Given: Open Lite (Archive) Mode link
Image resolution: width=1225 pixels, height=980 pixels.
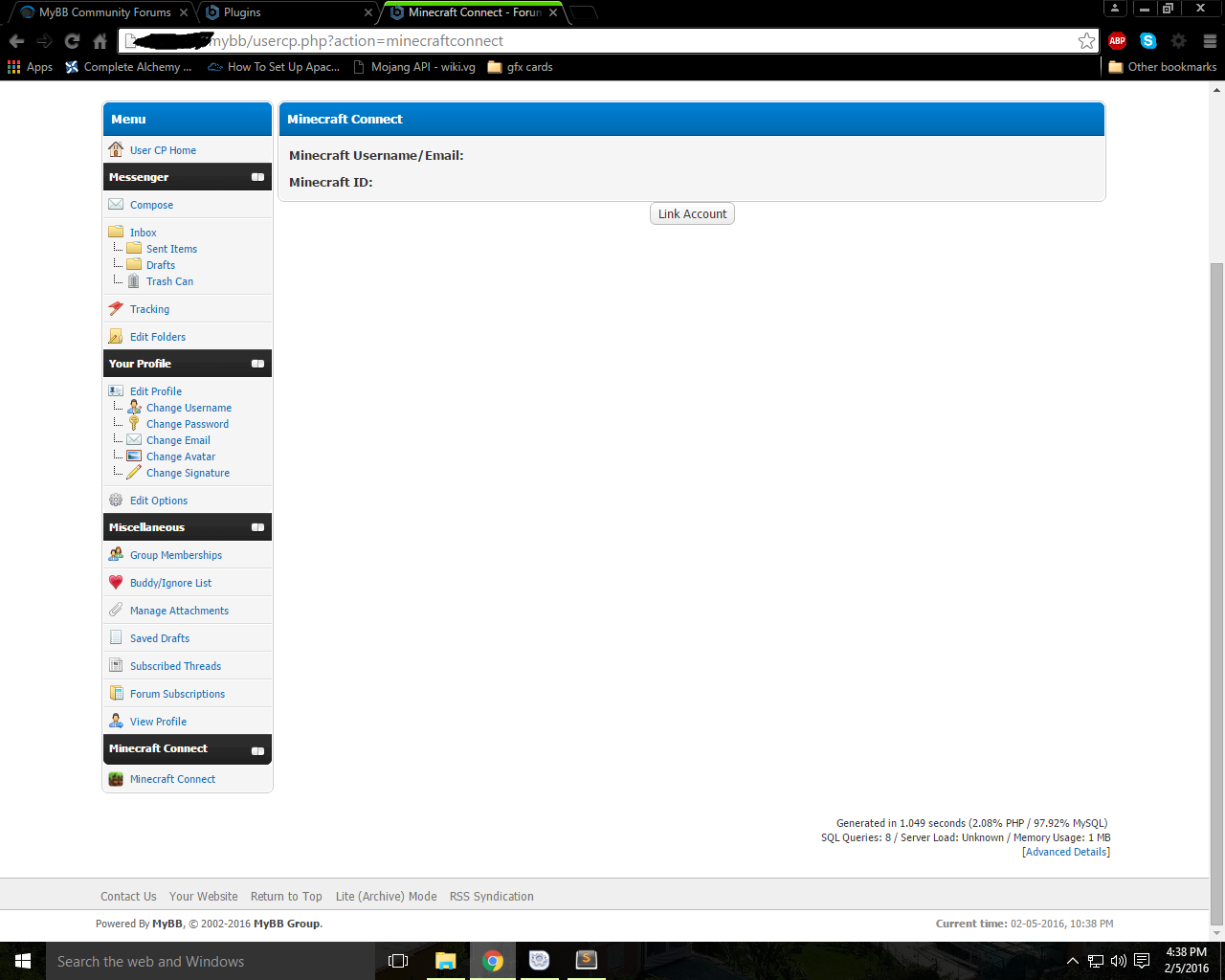Looking at the screenshot, I should [386, 897].
